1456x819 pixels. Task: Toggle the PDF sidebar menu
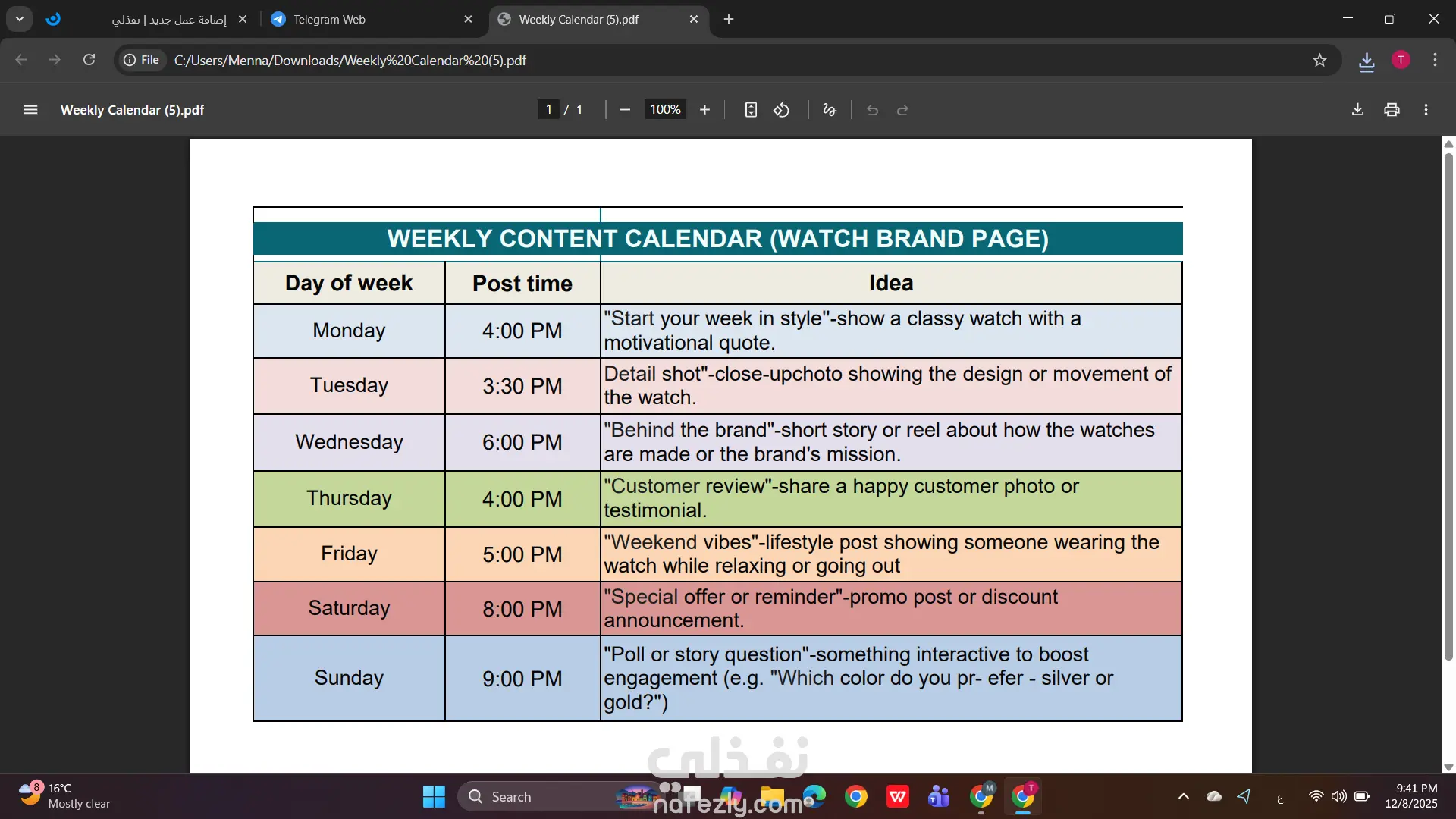click(30, 110)
